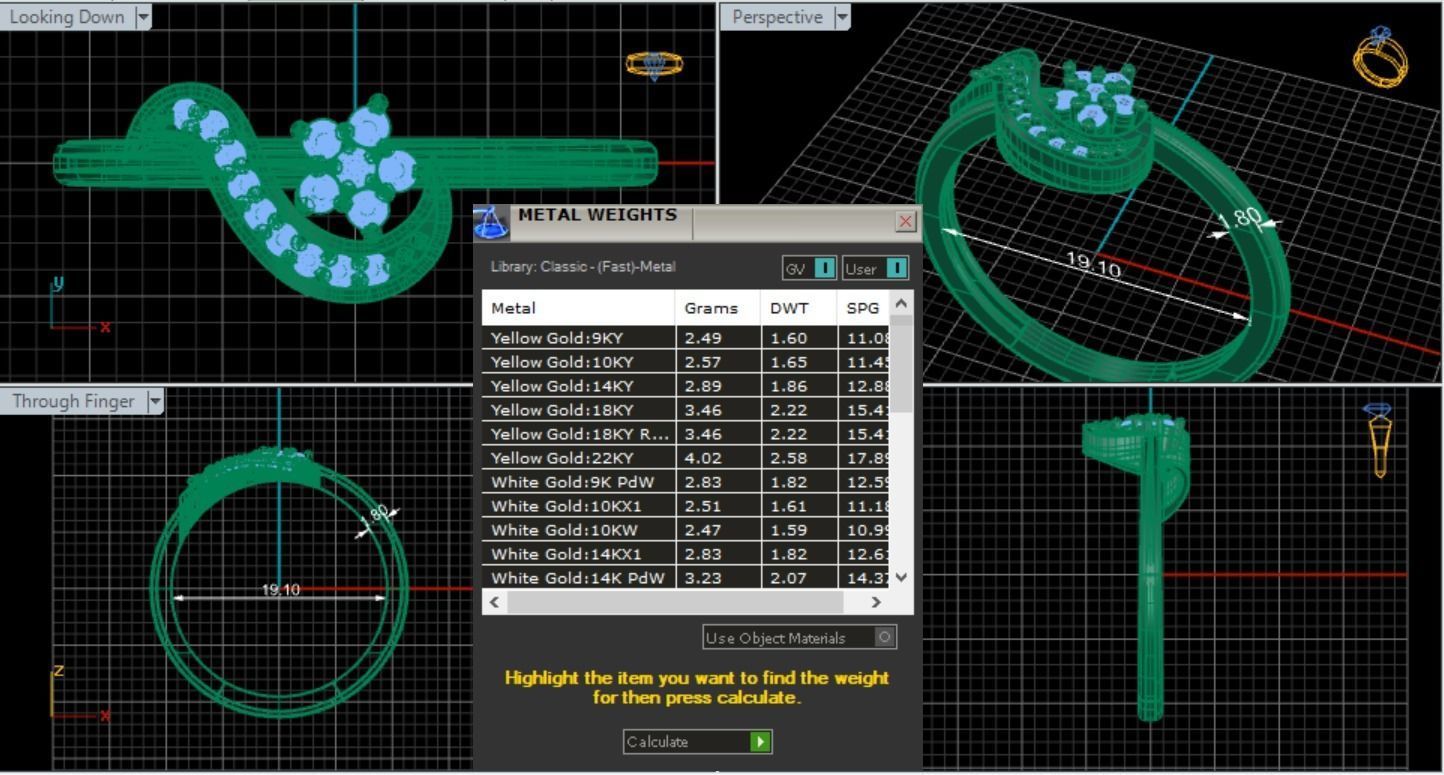Click the Looking Down viewport label
The width and height of the screenshot is (1444, 775).
(67, 17)
